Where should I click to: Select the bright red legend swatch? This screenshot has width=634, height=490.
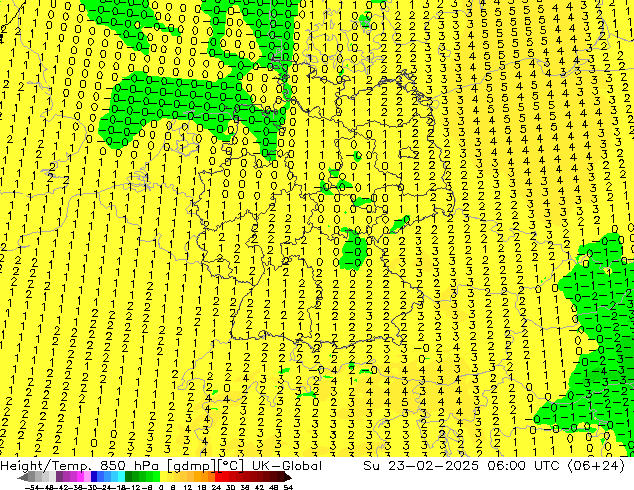pos(218,476)
